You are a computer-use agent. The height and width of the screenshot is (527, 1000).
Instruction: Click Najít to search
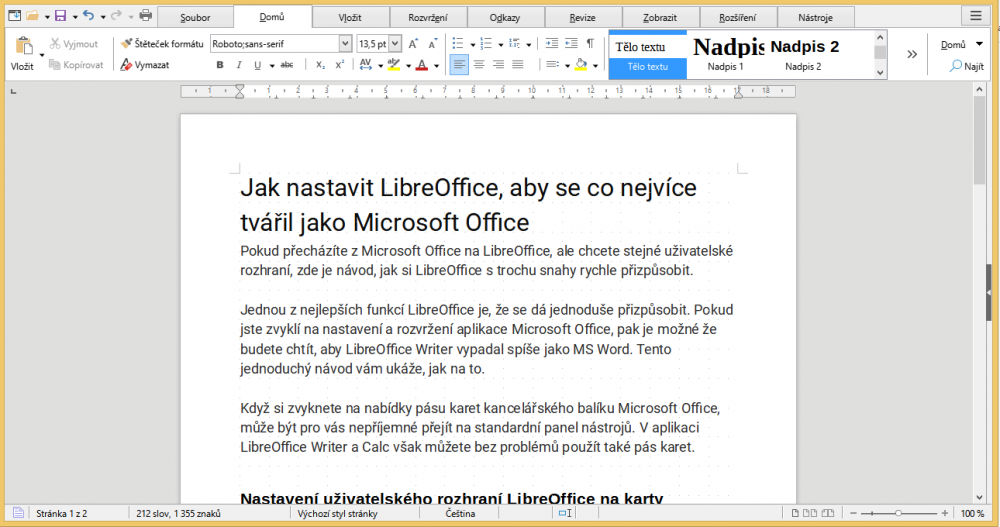[967, 66]
